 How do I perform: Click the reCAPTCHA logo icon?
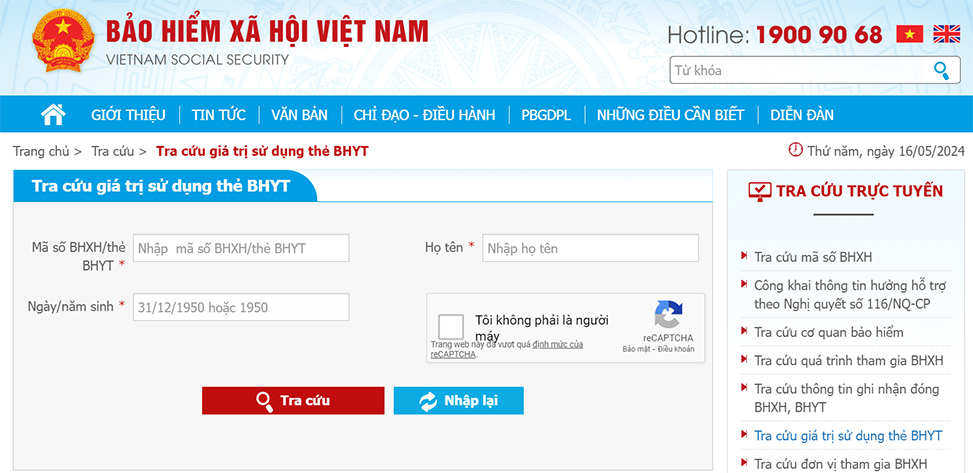coord(668,315)
